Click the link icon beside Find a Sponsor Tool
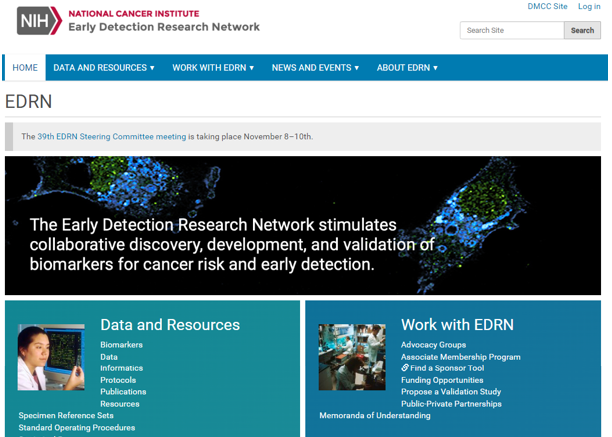612x437 pixels. [405, 368]
